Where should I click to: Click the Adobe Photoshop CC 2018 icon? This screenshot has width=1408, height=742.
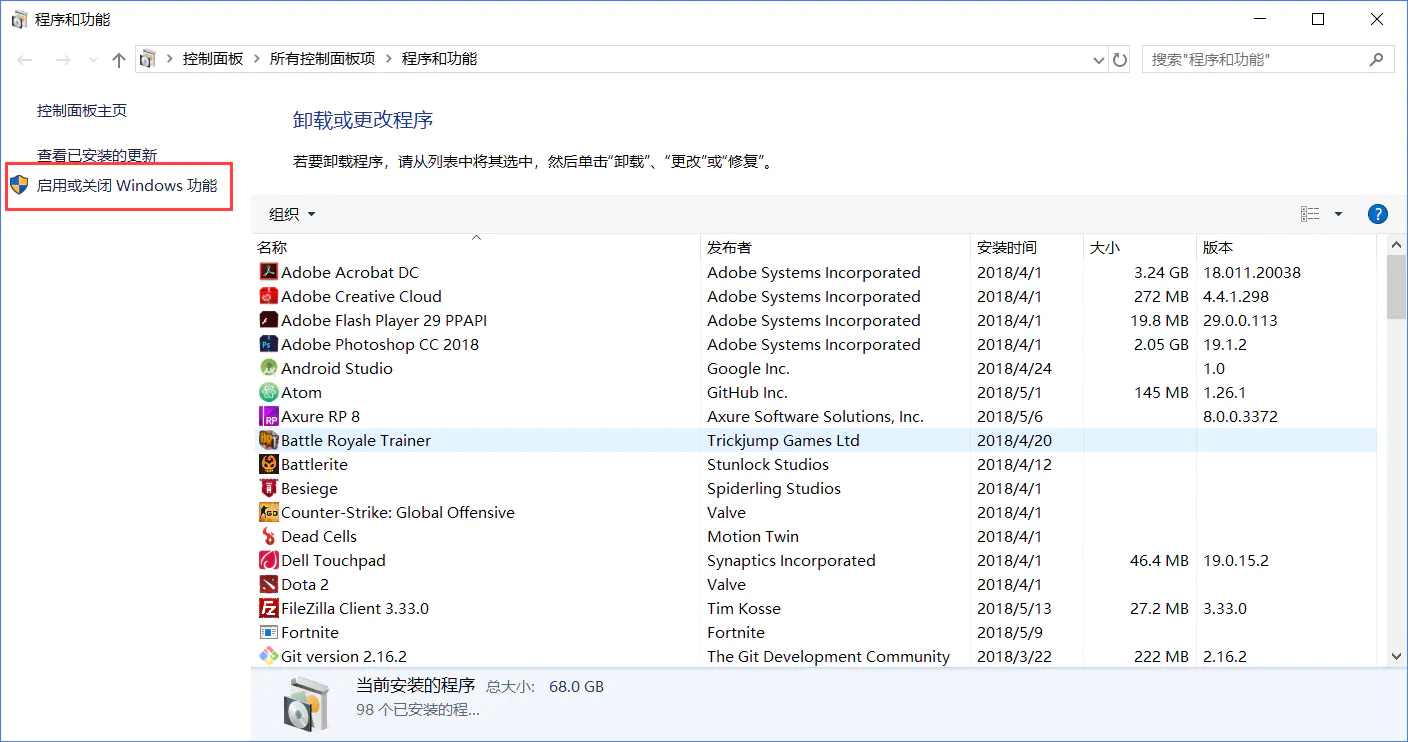[268, 344]
